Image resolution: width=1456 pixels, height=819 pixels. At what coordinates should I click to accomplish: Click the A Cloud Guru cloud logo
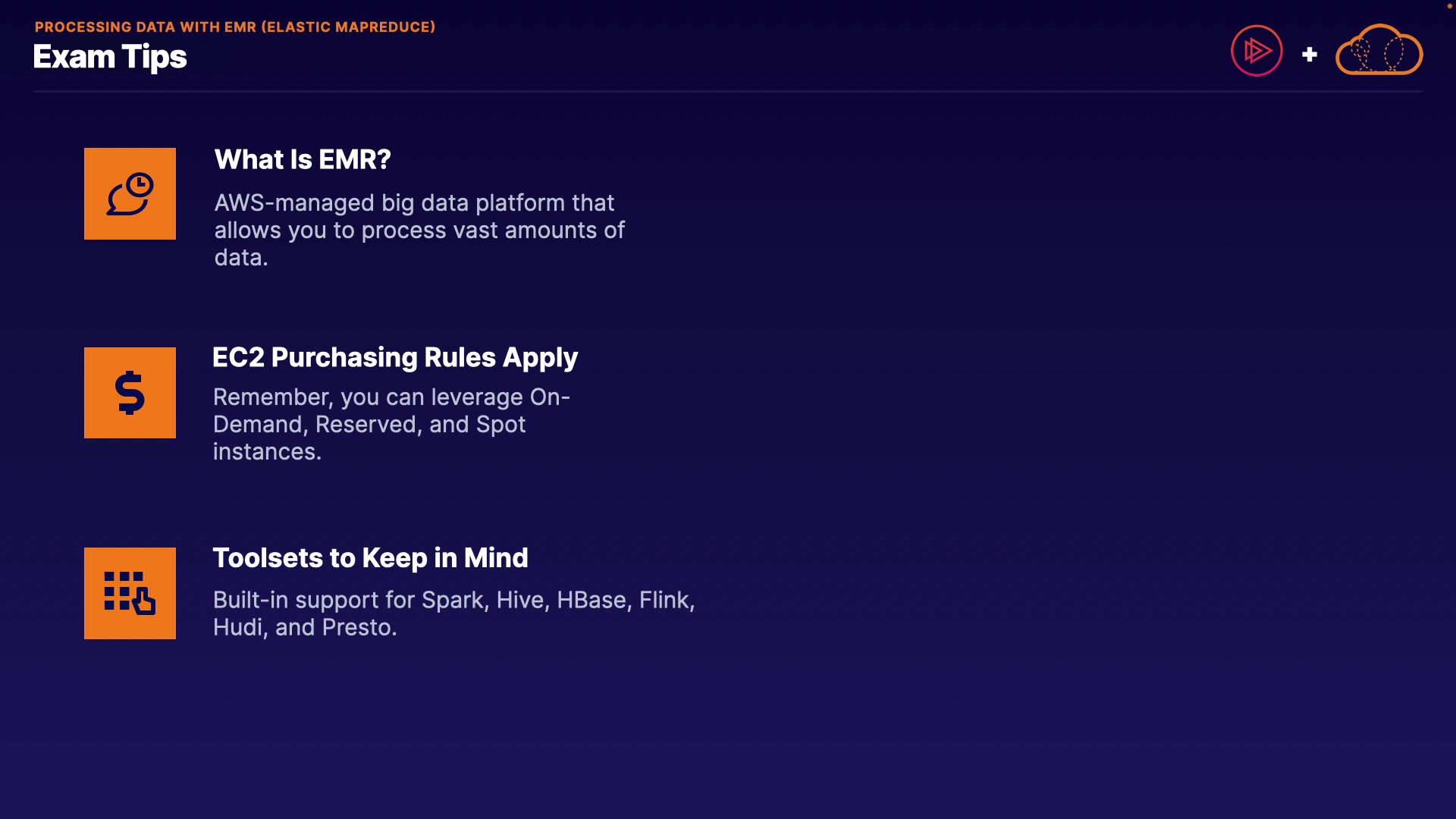1379,51
